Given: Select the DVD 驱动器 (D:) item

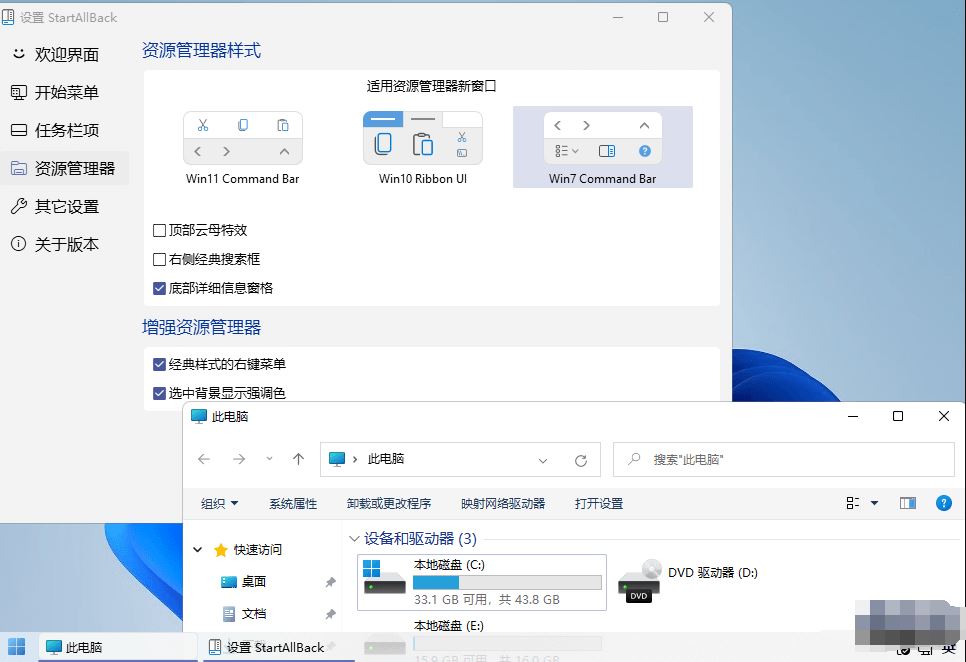Looking at the screenshot, I should tap(688, 582).
